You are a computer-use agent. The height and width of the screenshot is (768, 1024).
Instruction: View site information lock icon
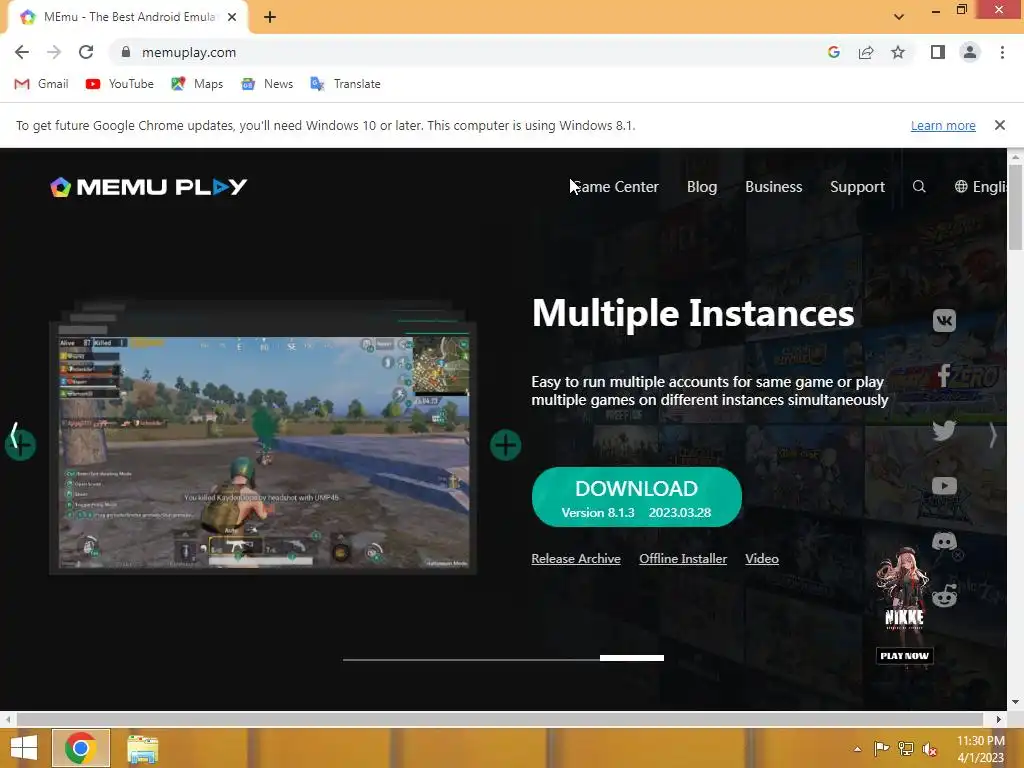click(x=126, y=52)
